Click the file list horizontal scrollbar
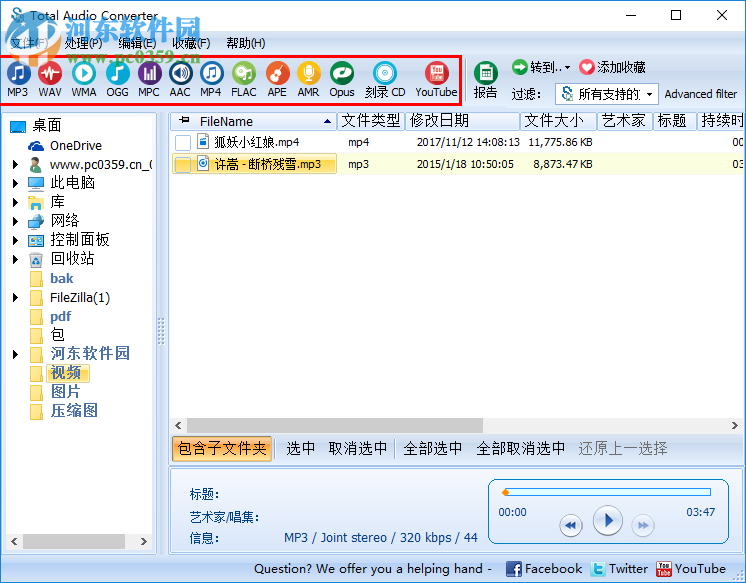 coord(334,425)
